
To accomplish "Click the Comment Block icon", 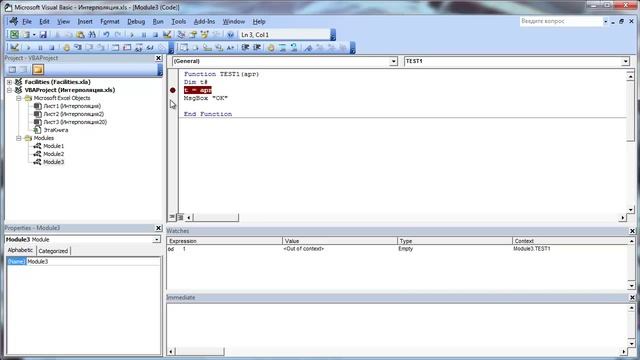I will click(282, 48).
